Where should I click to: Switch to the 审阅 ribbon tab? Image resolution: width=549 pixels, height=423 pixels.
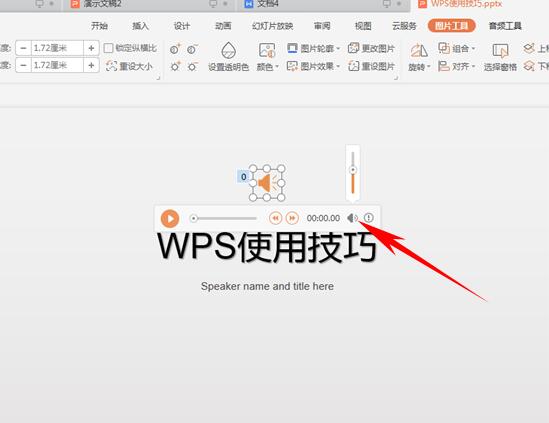(322, 26)
